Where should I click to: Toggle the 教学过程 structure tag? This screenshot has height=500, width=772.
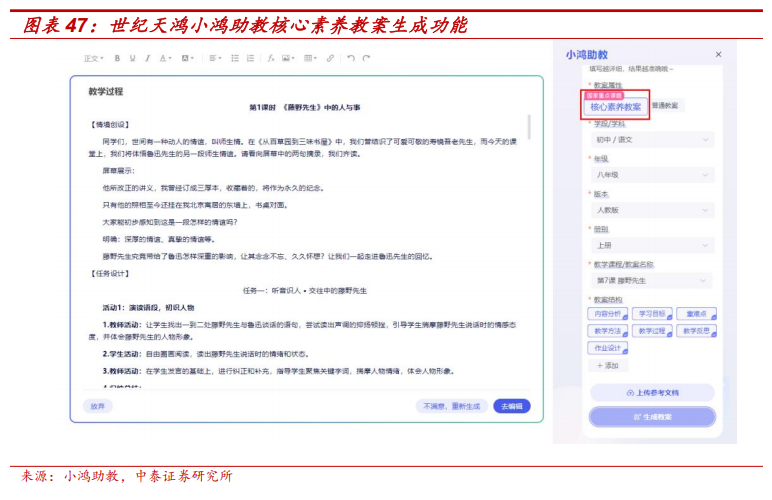[652, 331]
